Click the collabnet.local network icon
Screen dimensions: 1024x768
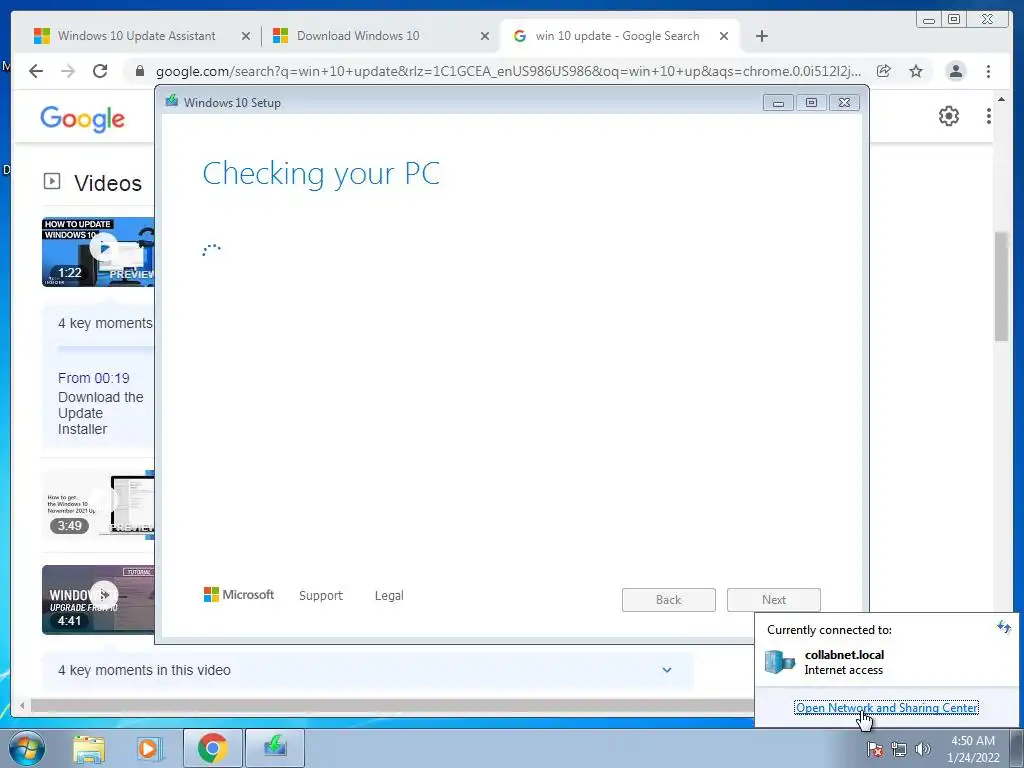click(x=780, y=662)
